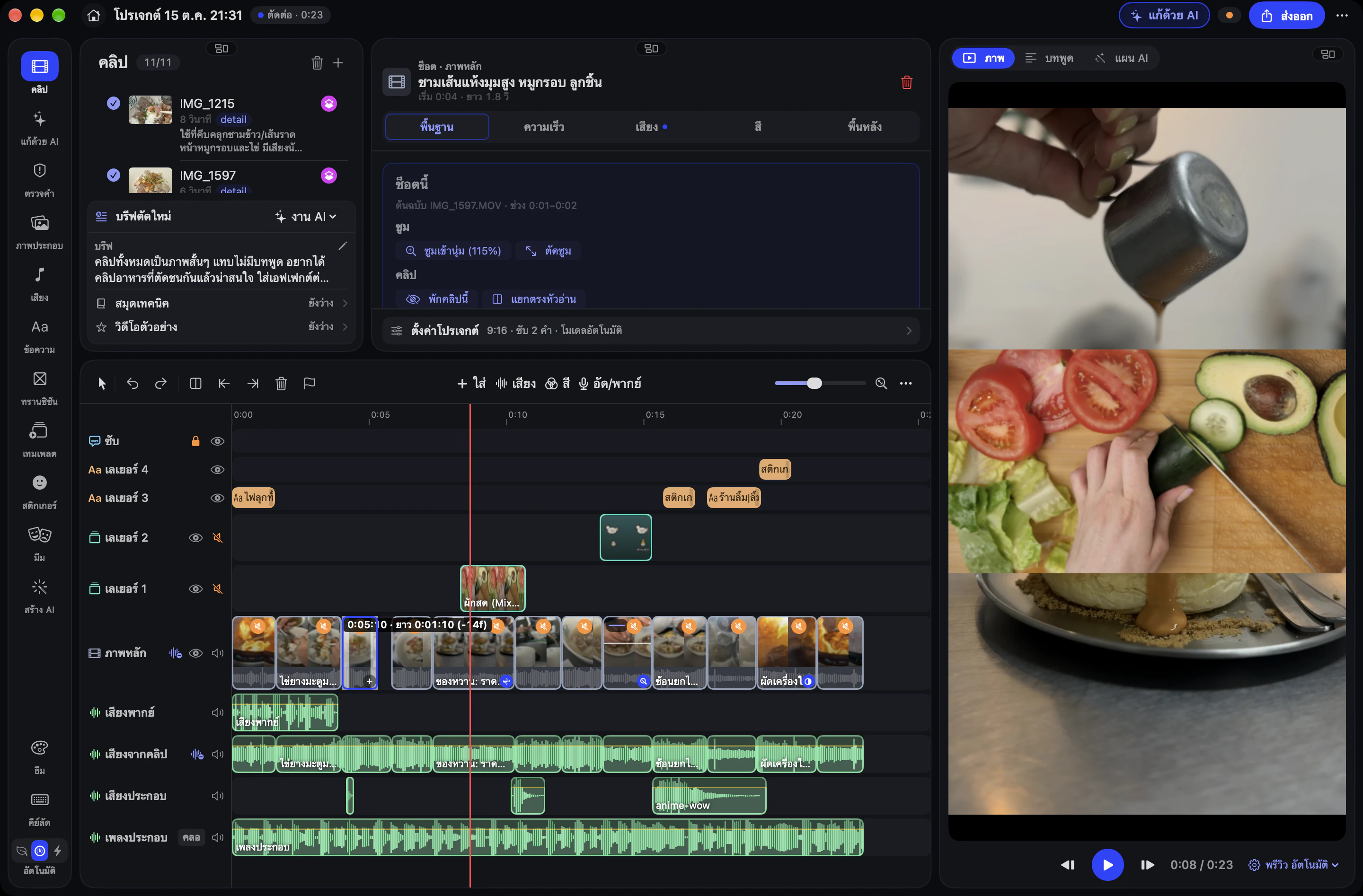Click the undo arrow in the timeline toolbar
Image resolution: width=1363 pixels, height=896 pixels.
133,383
